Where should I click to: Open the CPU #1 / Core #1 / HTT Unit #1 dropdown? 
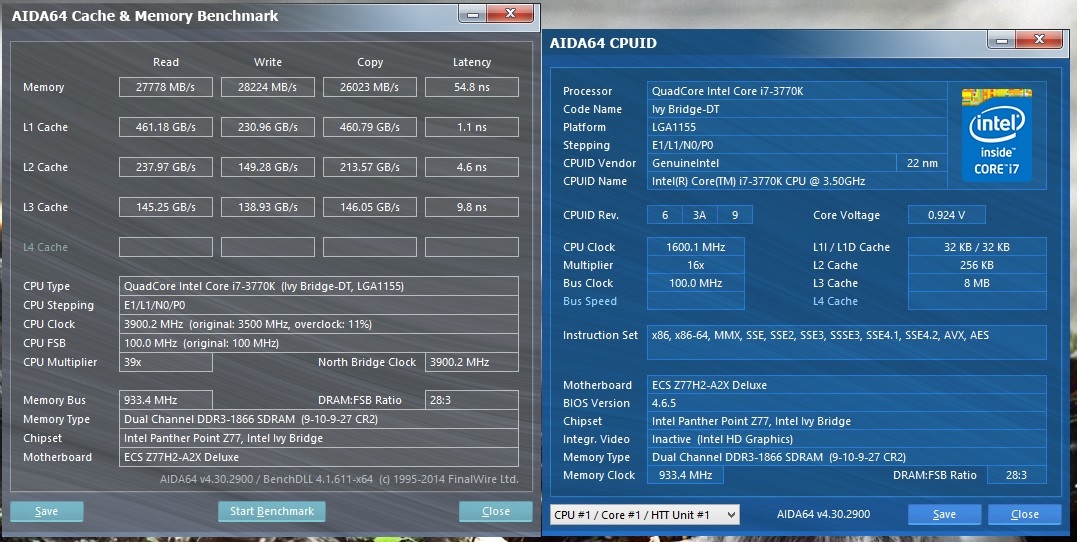tap(644, 515)
